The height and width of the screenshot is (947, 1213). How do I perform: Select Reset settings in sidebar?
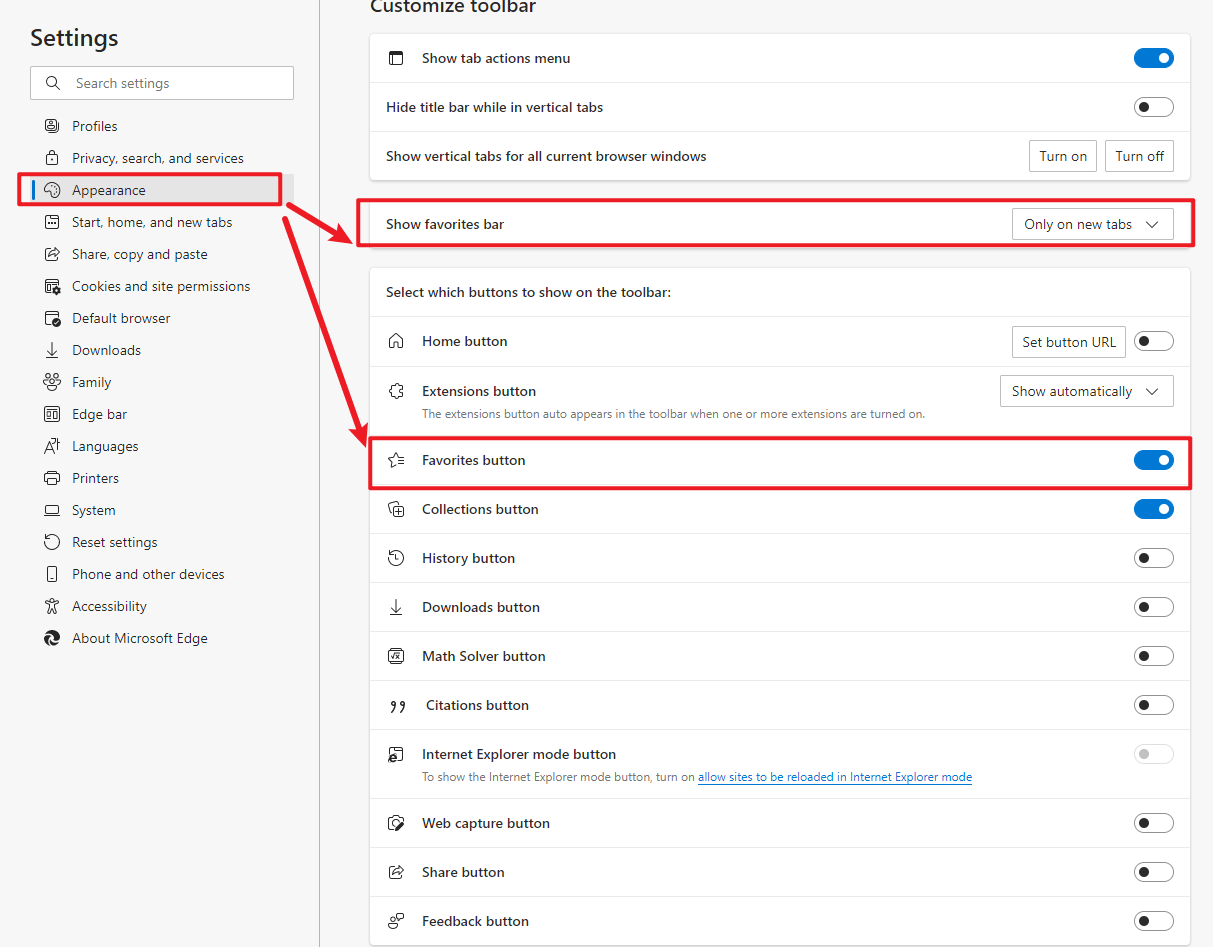point(115,542)
